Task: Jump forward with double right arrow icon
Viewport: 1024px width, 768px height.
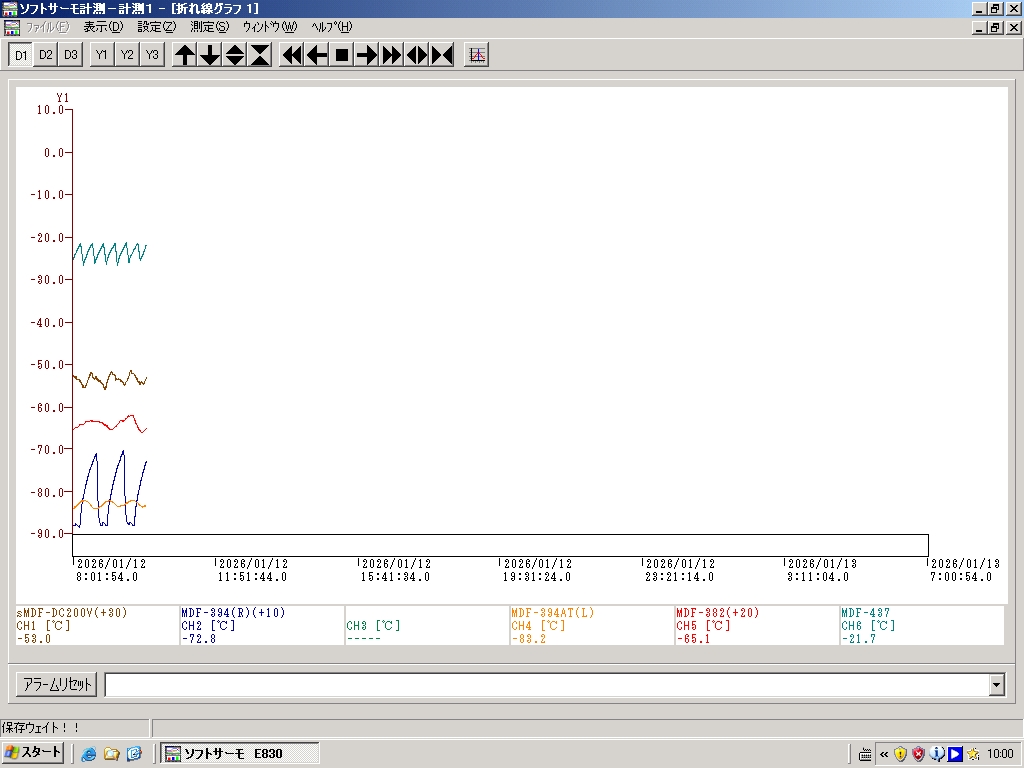Action: (392, 55)
